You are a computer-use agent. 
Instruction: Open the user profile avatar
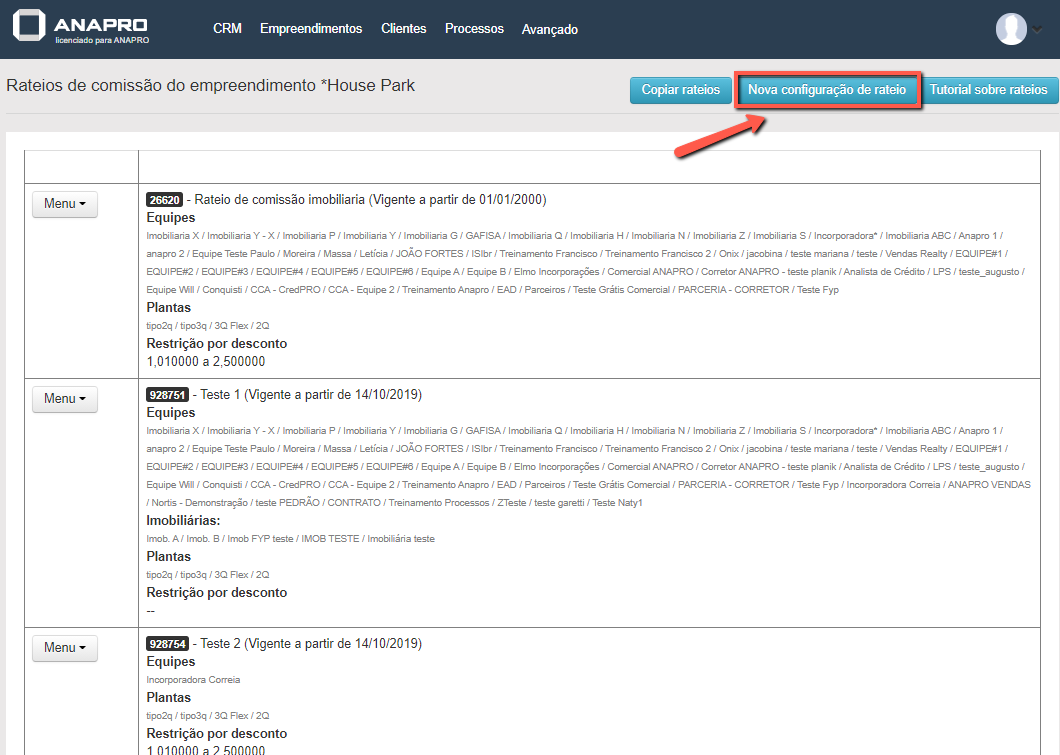(x=1011, y=29)
